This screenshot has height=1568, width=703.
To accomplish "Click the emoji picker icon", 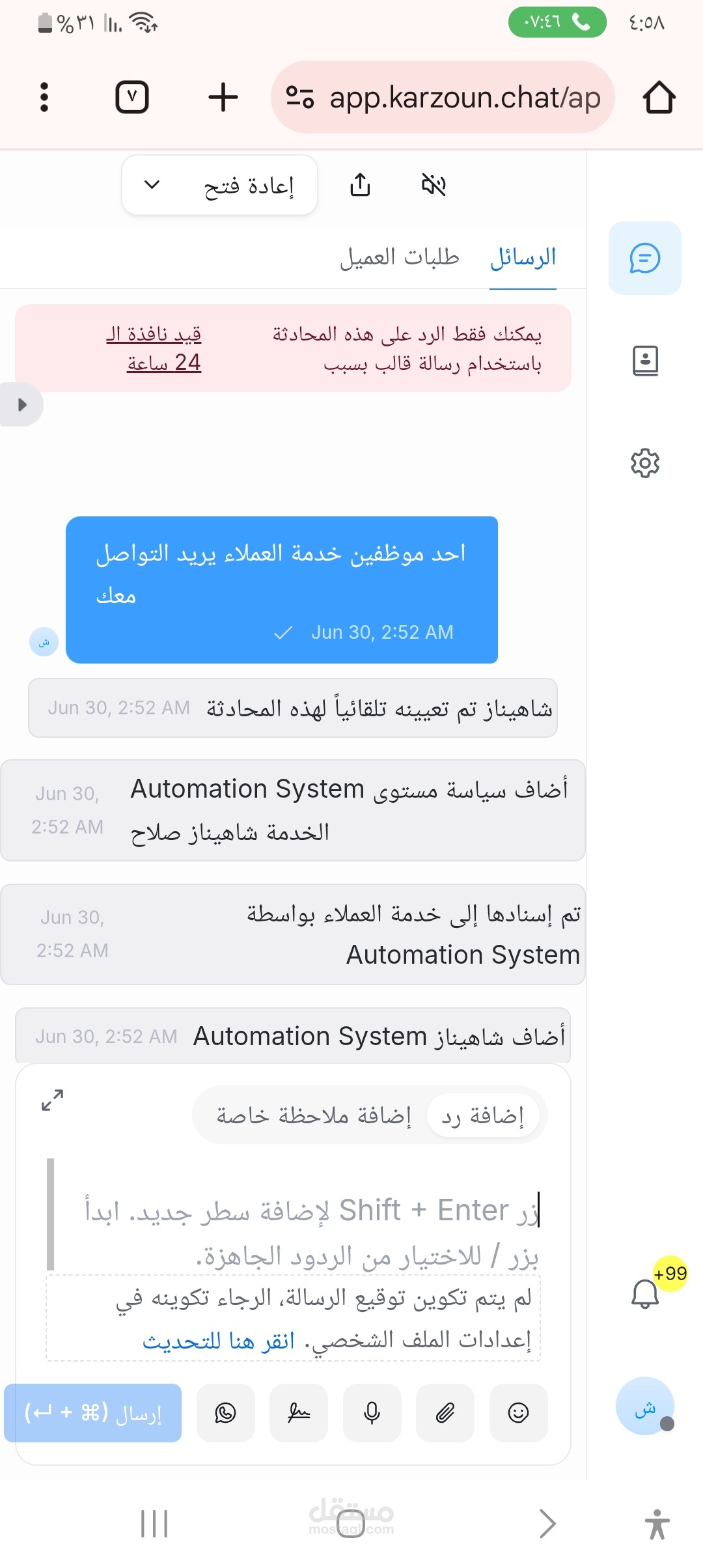I will point(518,1412).
